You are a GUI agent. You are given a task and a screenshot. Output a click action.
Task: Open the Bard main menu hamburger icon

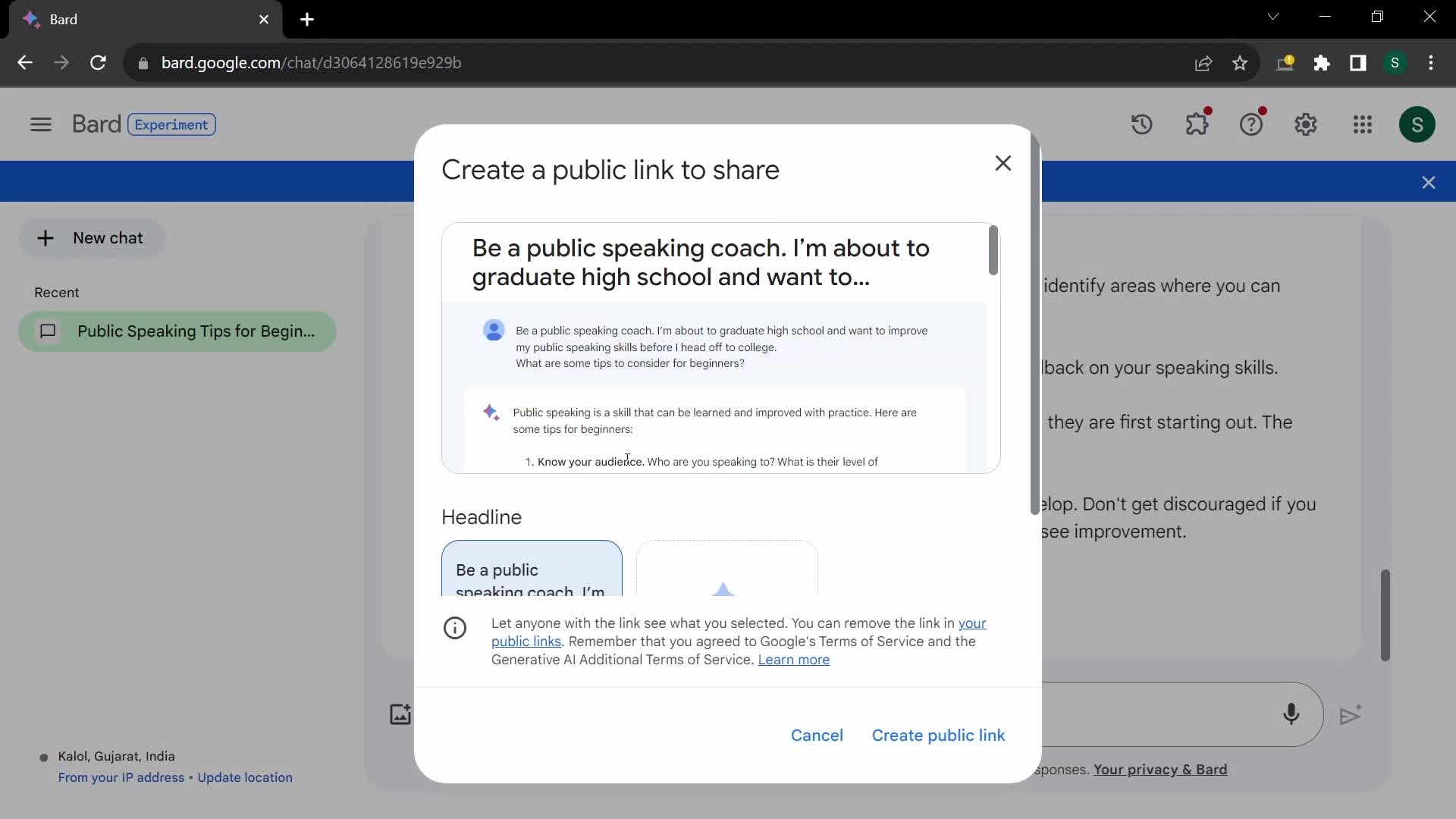[41, 124]
